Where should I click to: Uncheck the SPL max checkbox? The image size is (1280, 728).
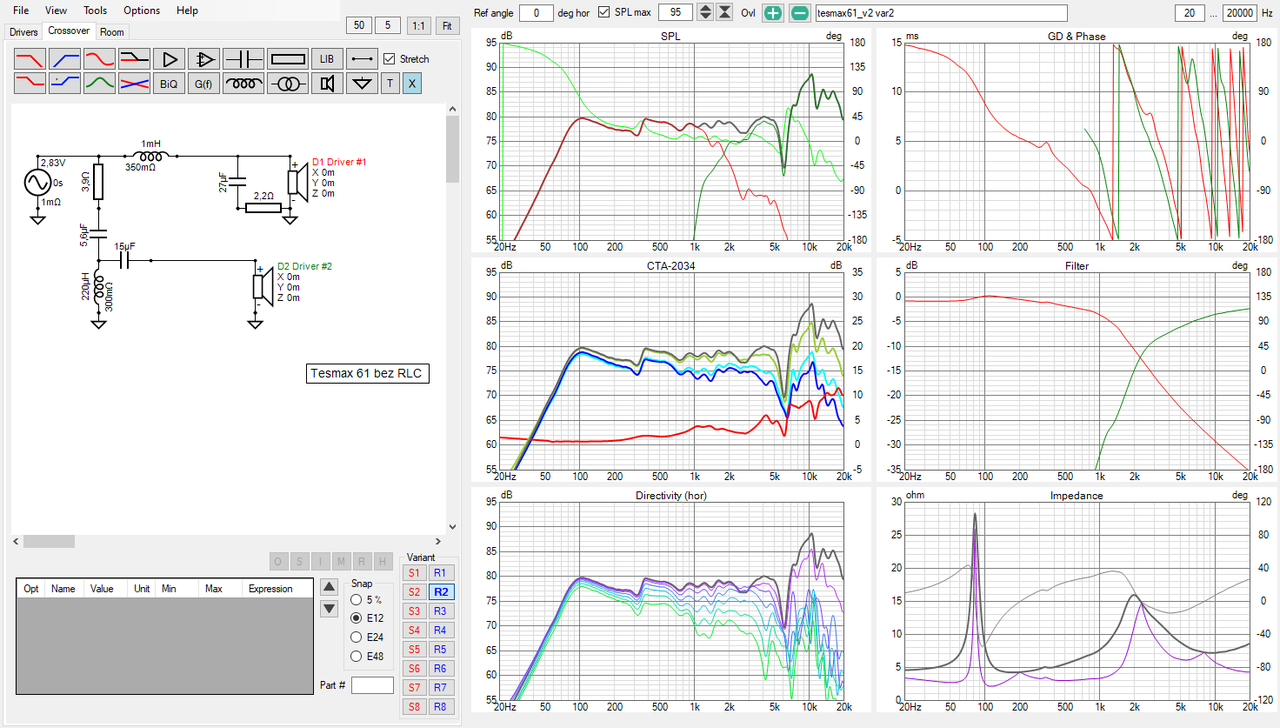click(x=605, y=12)
